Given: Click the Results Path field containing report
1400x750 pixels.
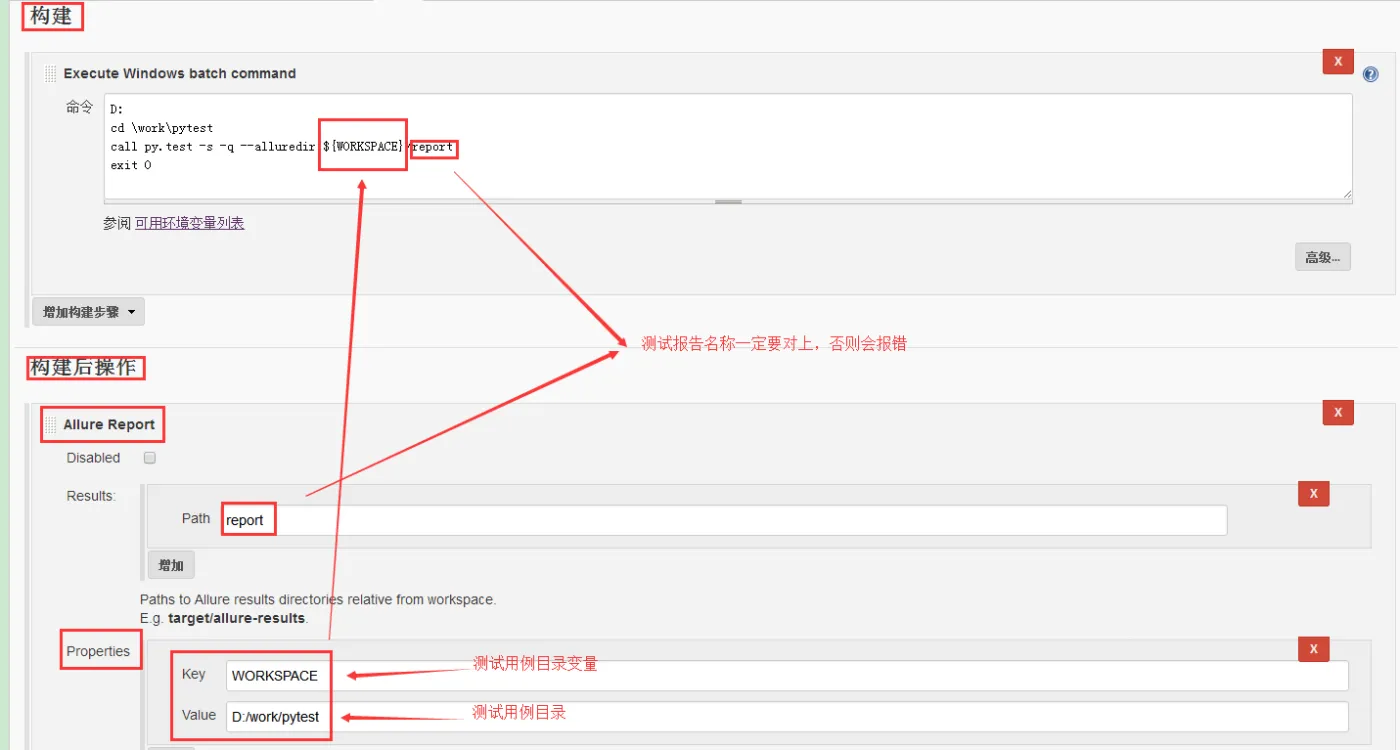Looking at the screenshot, I should 723,520.
